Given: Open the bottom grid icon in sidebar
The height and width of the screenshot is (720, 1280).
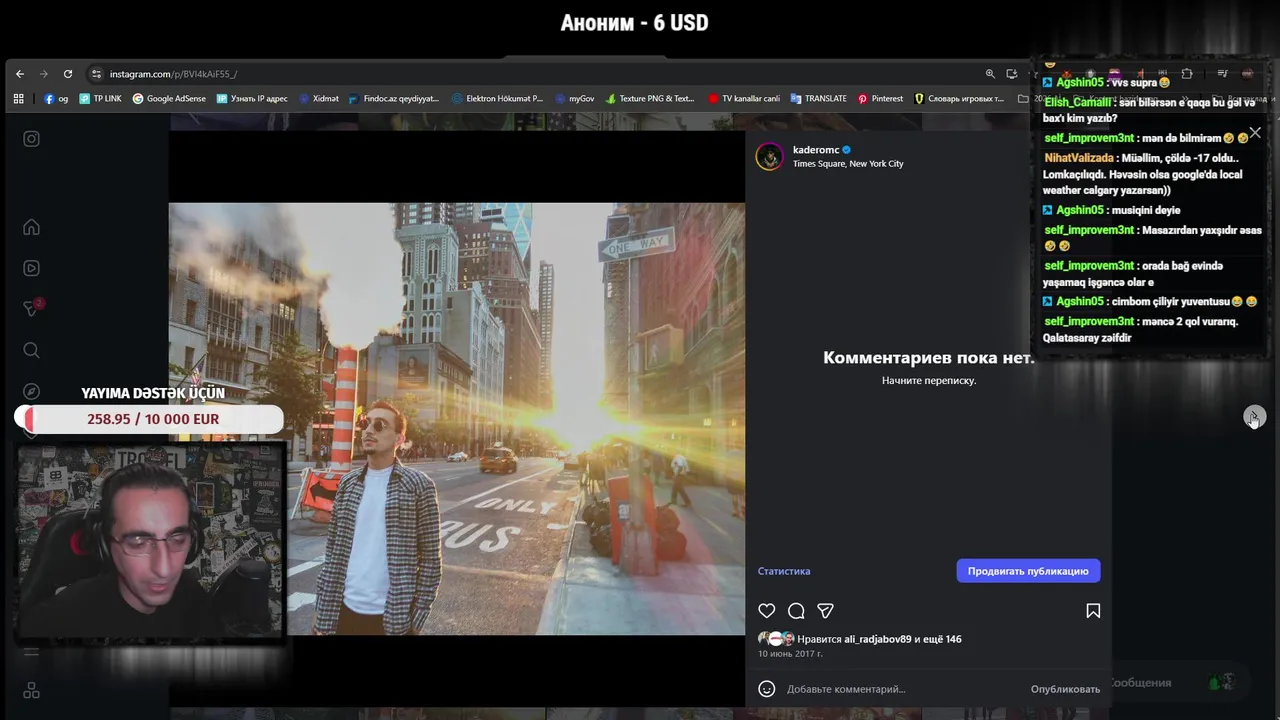Looking at the screenshot, I should point(31,691).
